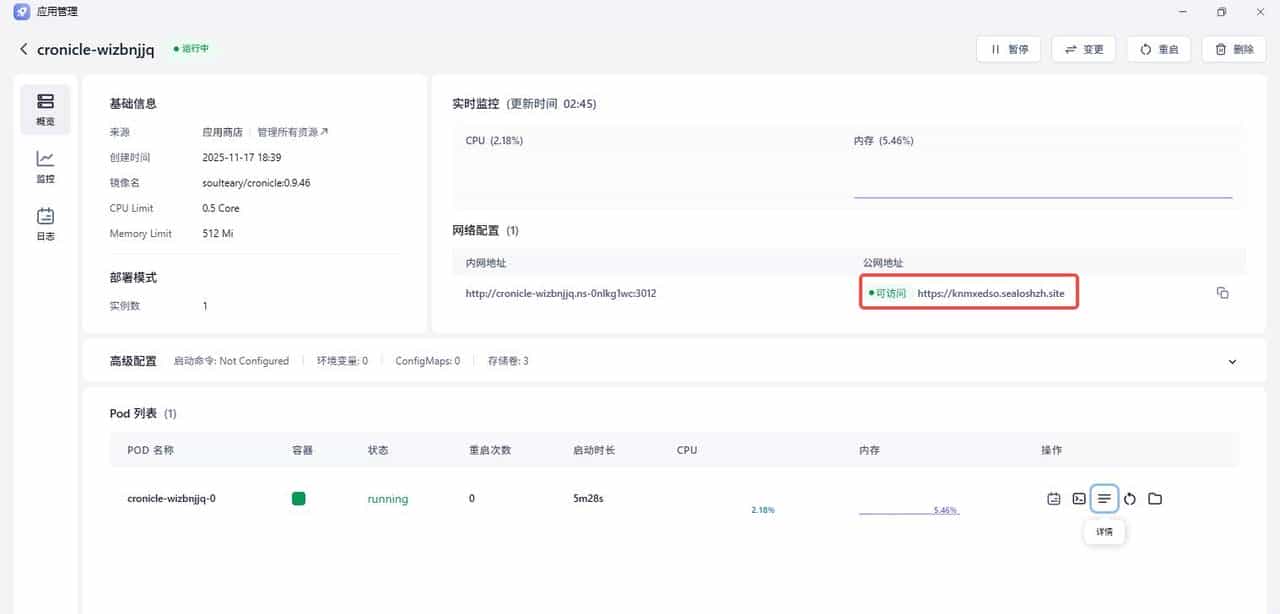Restart the pod using its restart icon
Screen dimensions: 1280x614
click(x=1129, y=498)
